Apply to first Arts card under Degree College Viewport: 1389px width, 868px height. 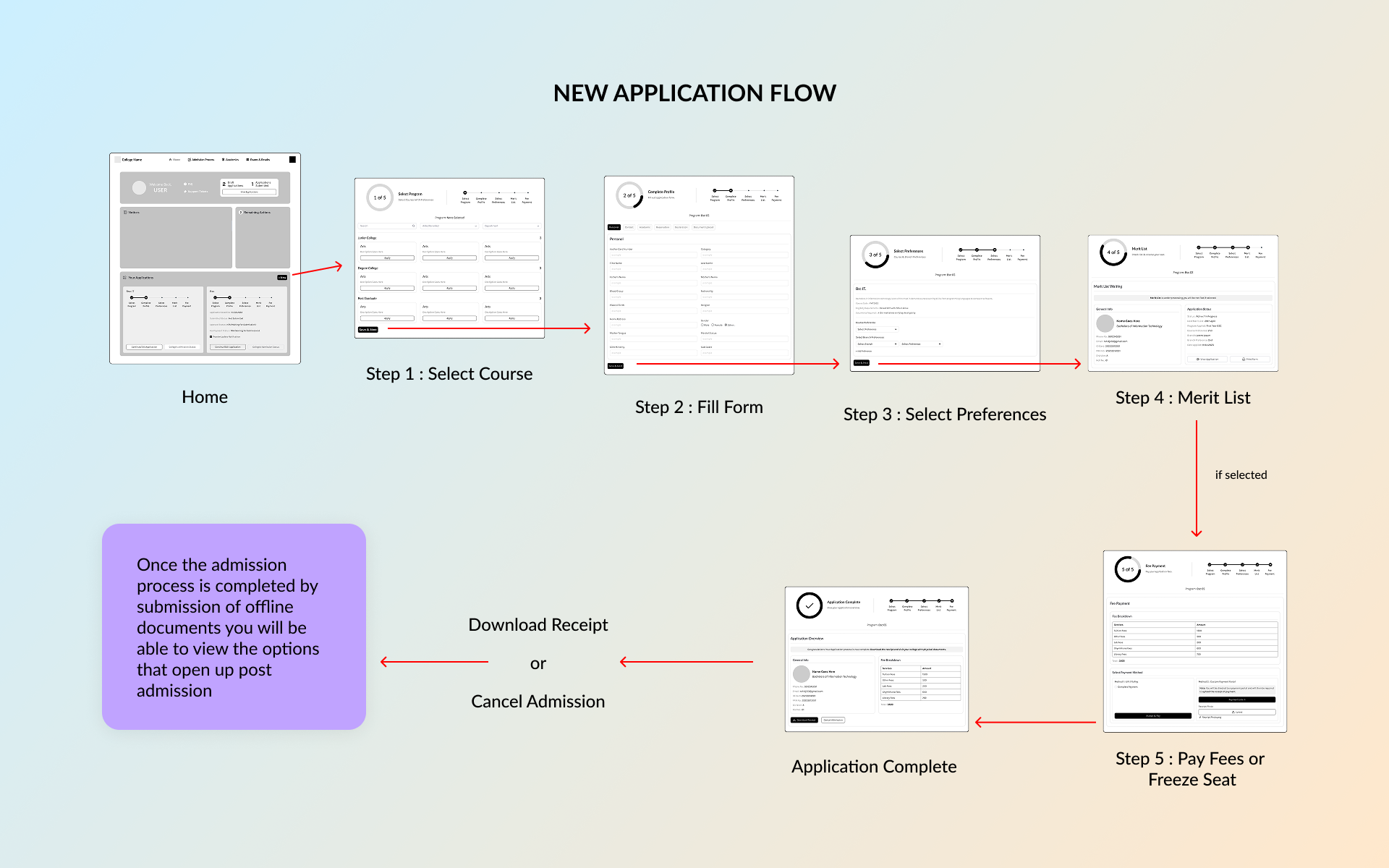(x=387, y=288)
